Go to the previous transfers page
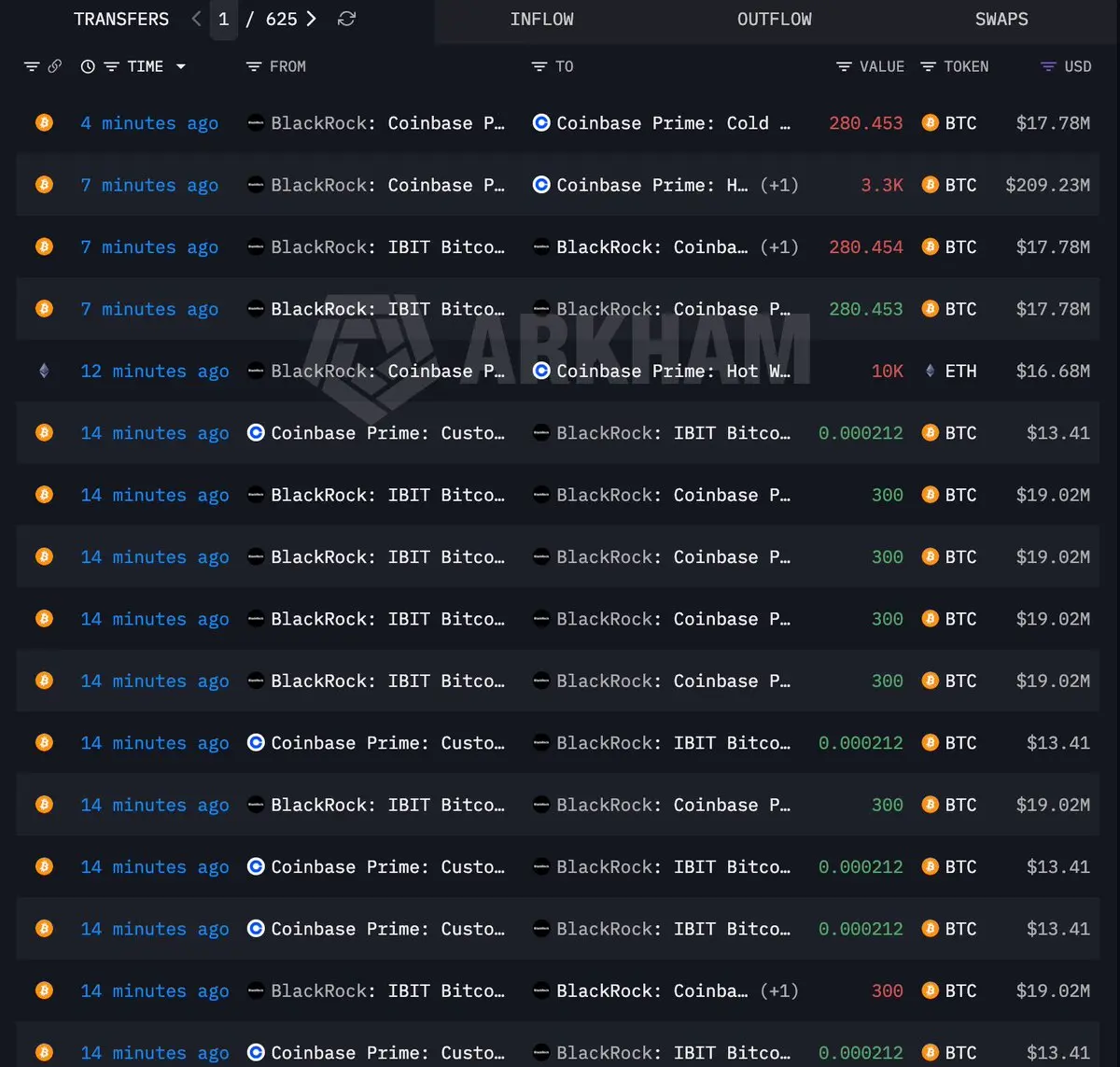 (196, 19)
